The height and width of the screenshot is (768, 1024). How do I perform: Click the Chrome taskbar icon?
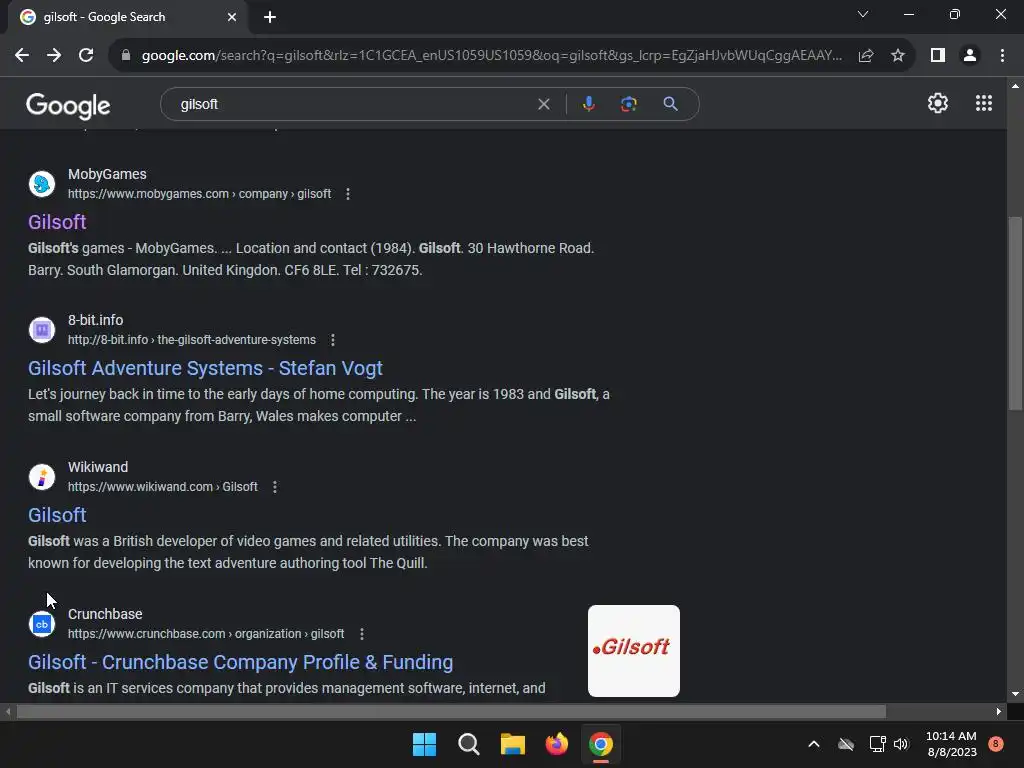[x=601, y=744]
